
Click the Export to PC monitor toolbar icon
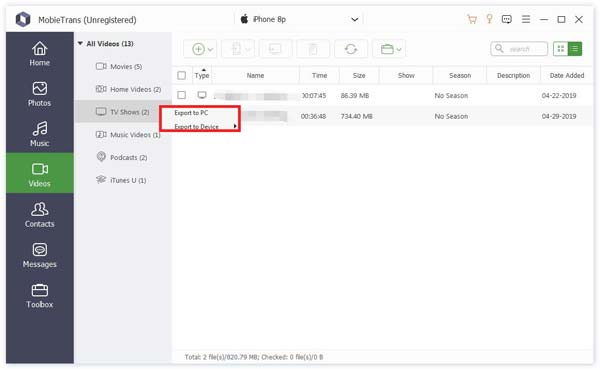[275, 49]
